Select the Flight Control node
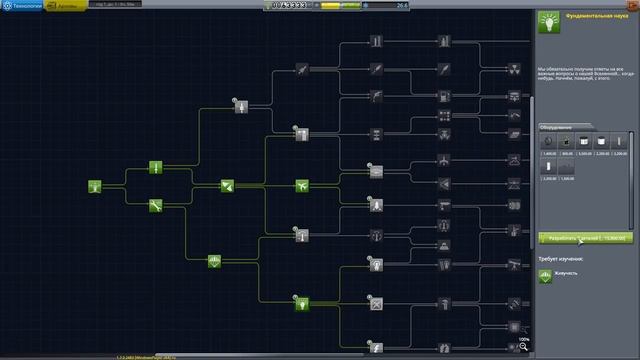The width and height of the screenshot is (640, 360). (302, 236)
